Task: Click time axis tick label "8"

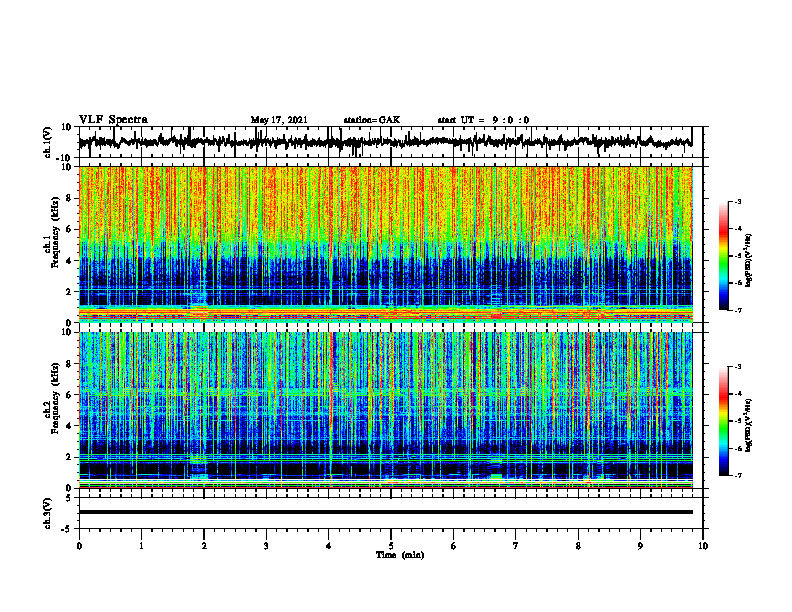Action: (x=578, y=546)
